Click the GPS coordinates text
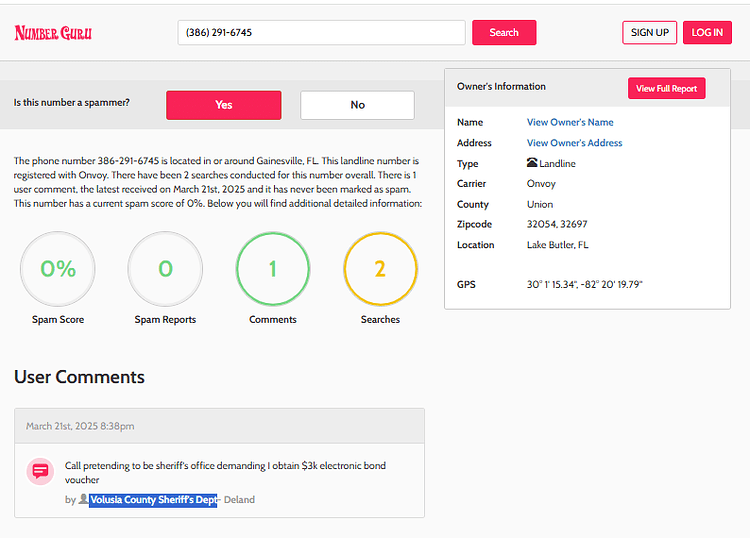750x538 pixels. tap(585, 284)
